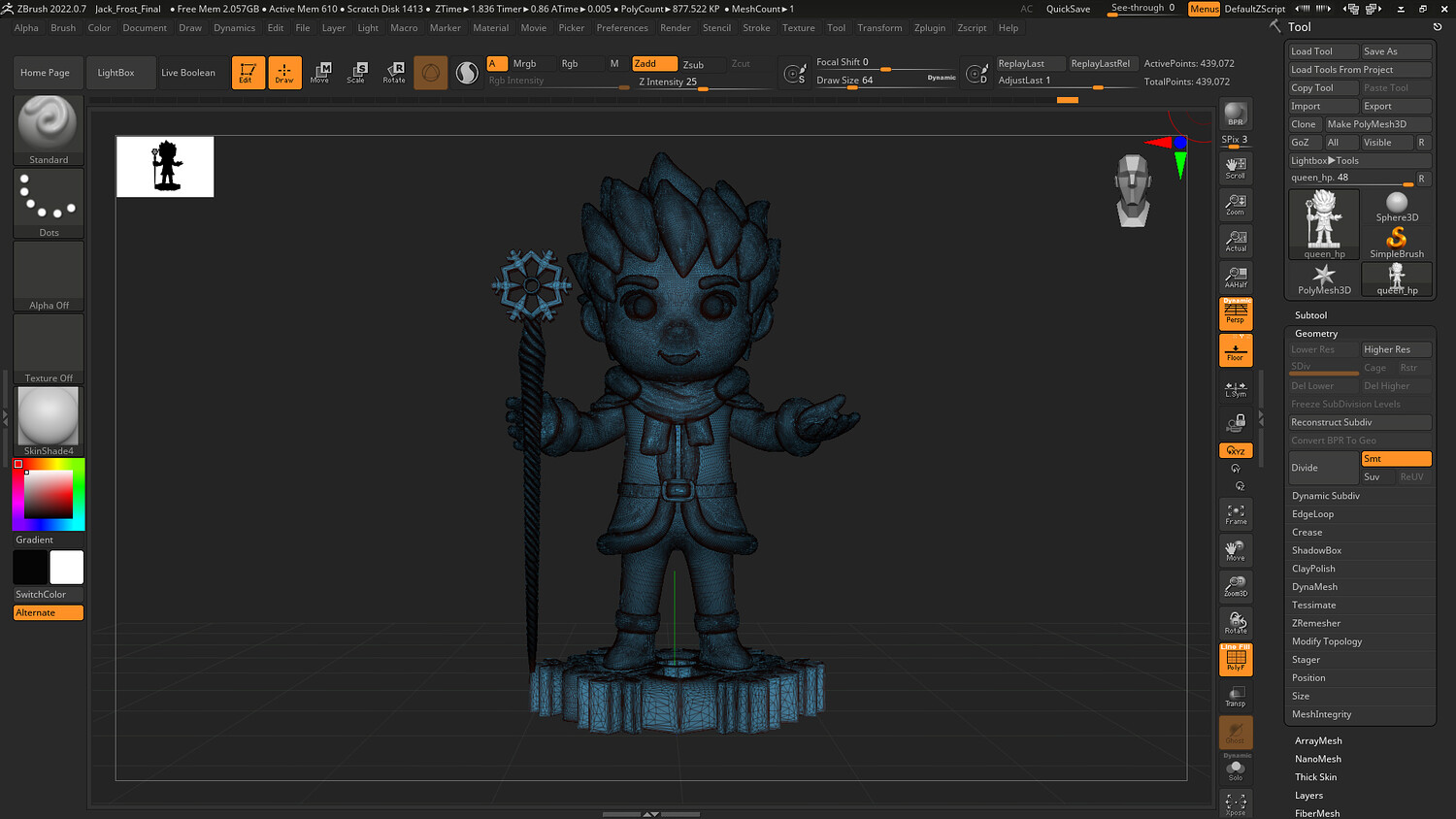Click the Scroll document icon

coord(1236,168)
